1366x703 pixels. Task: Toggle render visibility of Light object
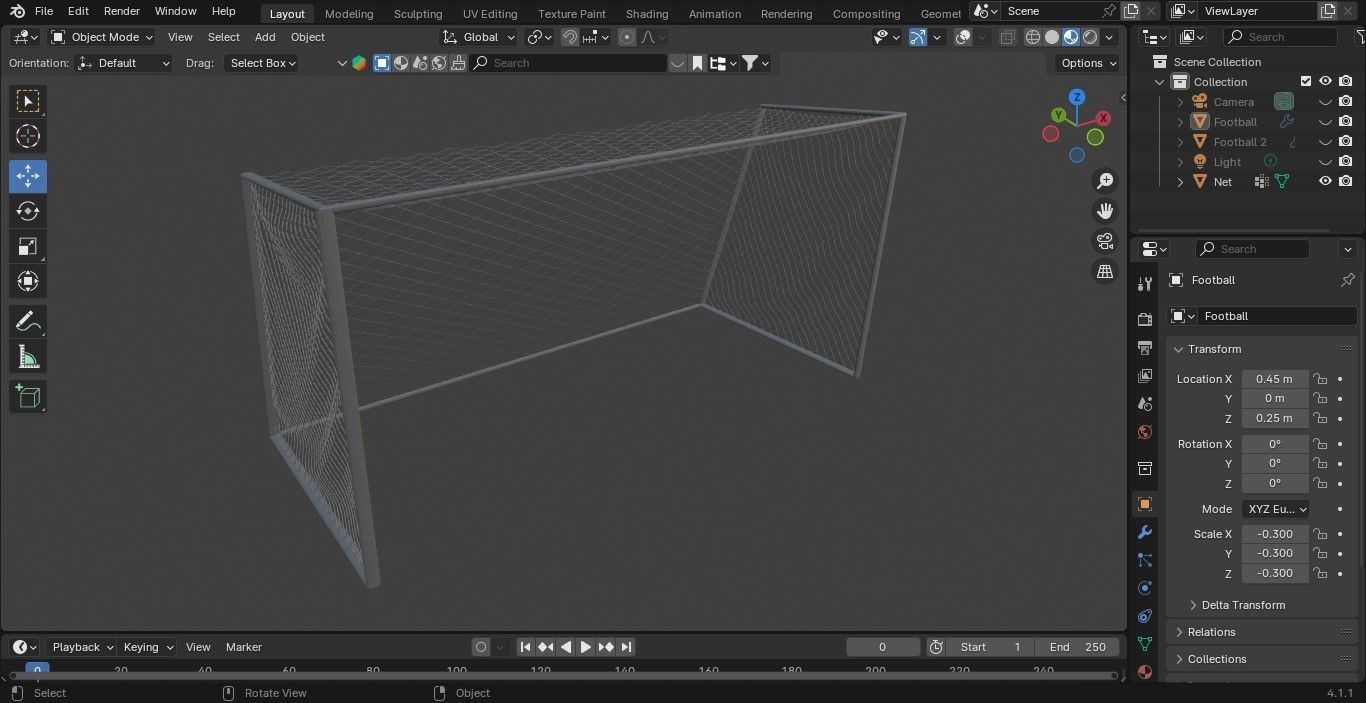(x=1346, y=162)
